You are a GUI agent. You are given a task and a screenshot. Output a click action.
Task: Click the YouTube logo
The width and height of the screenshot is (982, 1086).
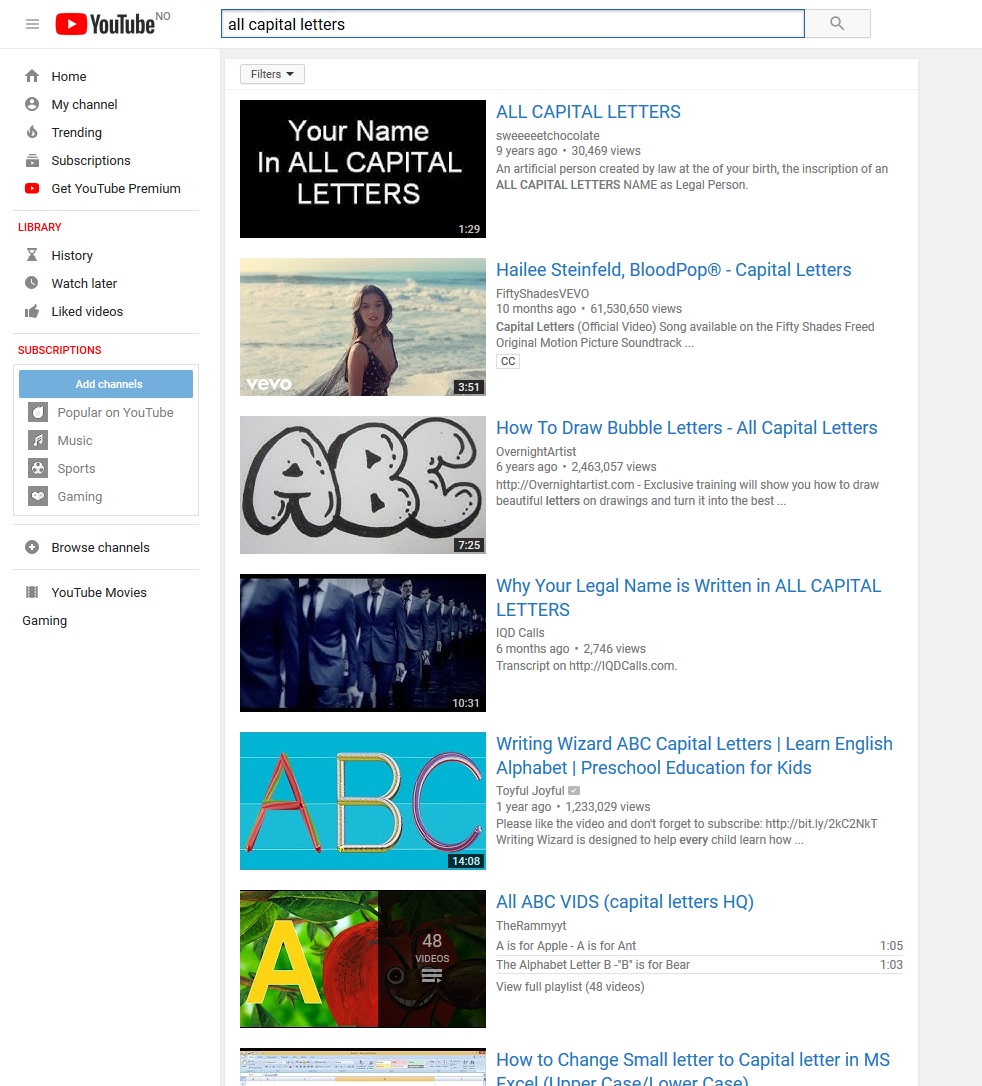[x=105, y=24]
